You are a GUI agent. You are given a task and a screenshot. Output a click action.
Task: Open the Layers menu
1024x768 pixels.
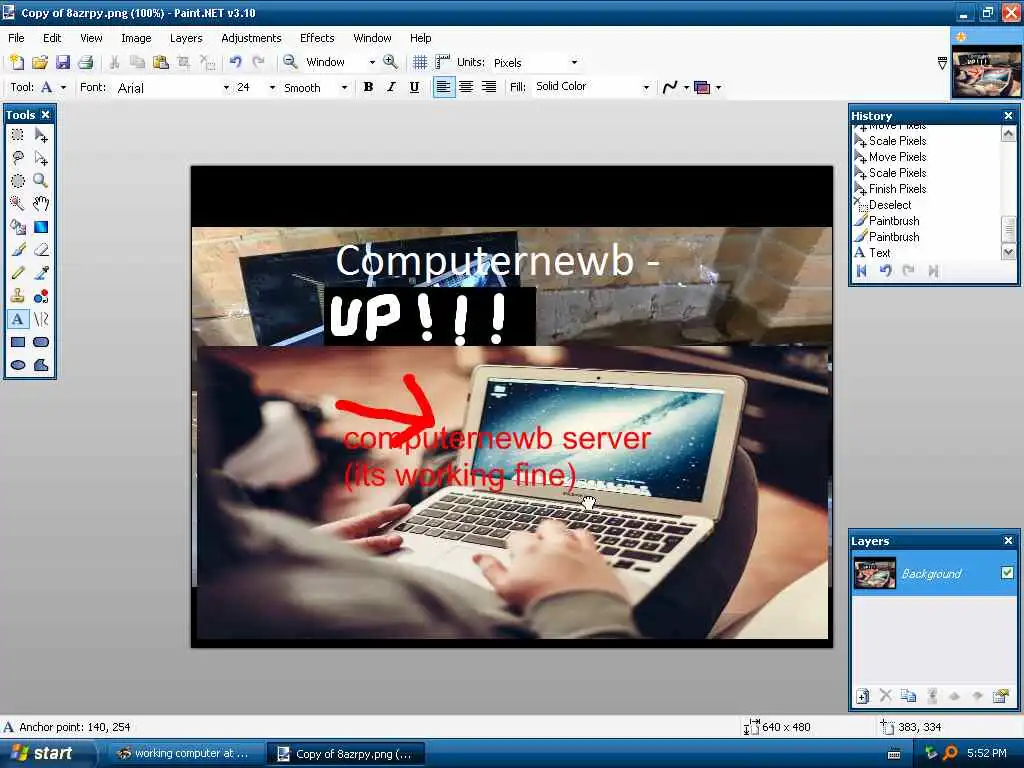(186, 38)
